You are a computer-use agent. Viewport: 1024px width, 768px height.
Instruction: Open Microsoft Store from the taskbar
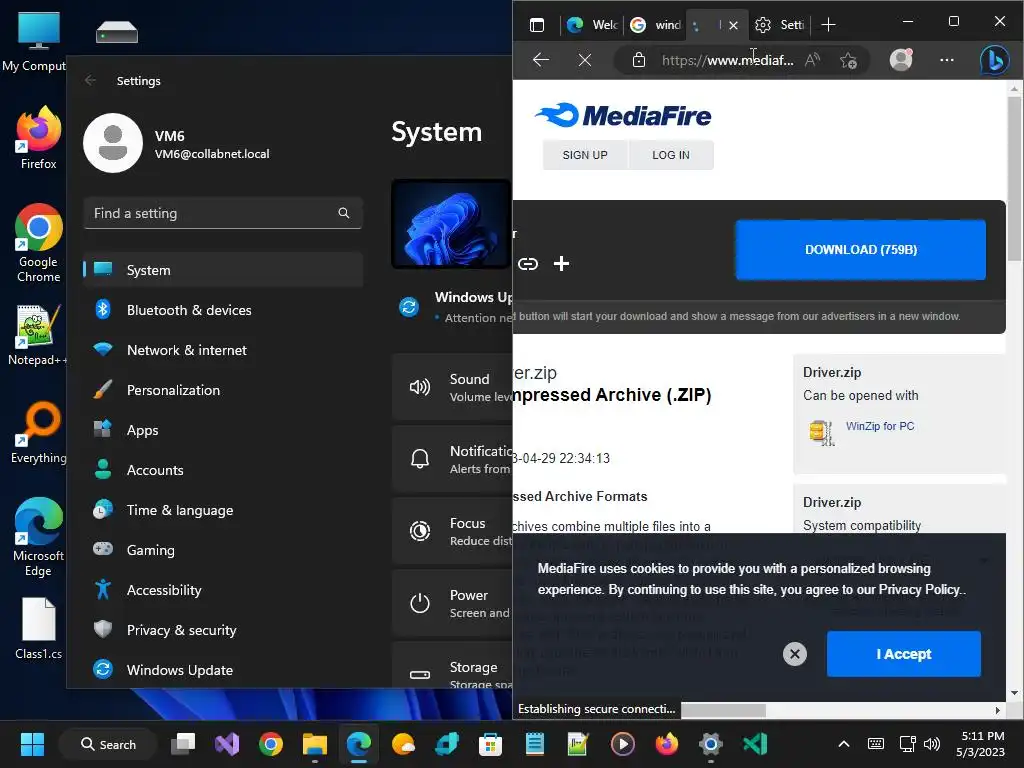pyautogui.click(x=490, y=744)
